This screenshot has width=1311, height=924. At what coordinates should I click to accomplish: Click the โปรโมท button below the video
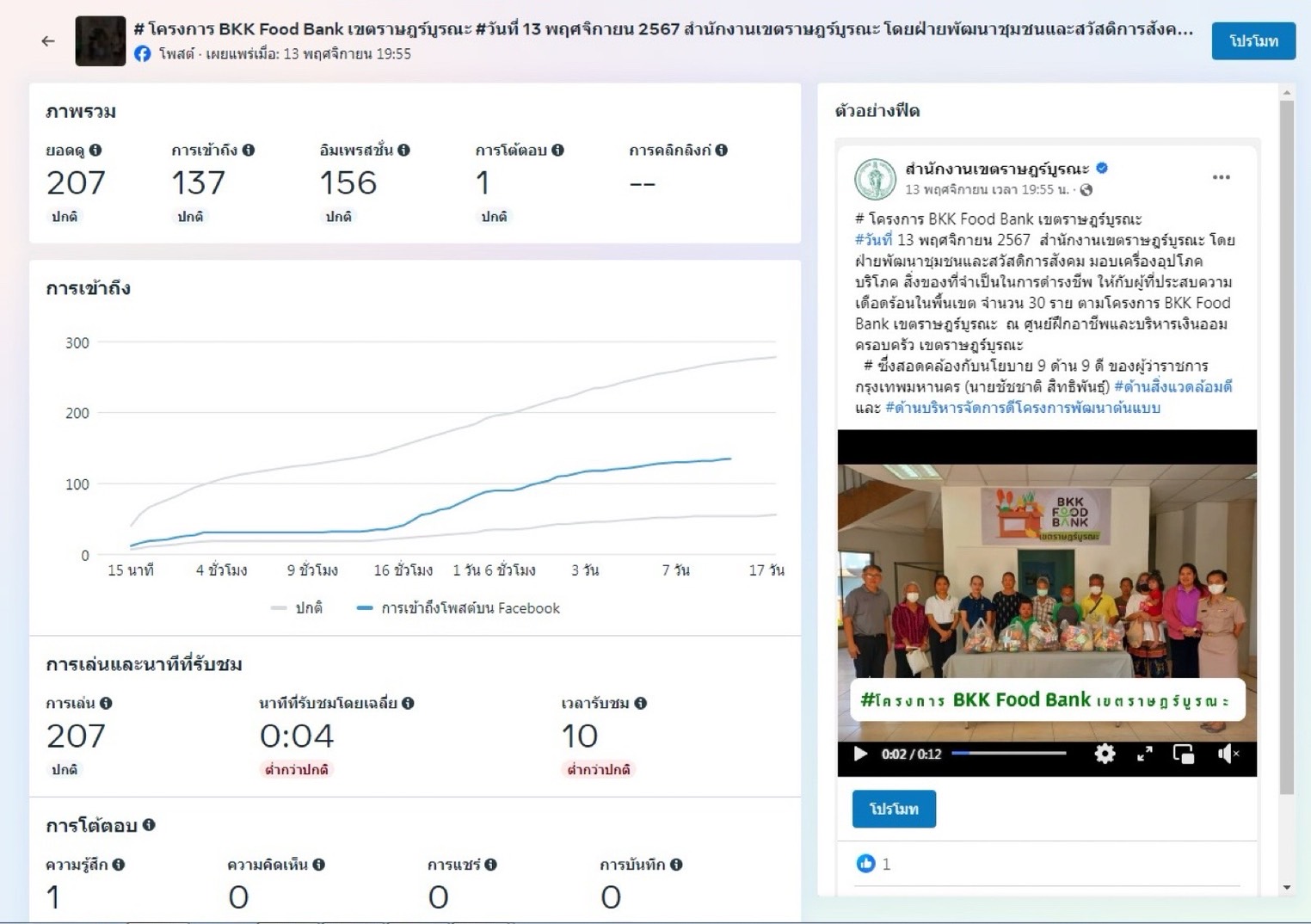(894, 809)
